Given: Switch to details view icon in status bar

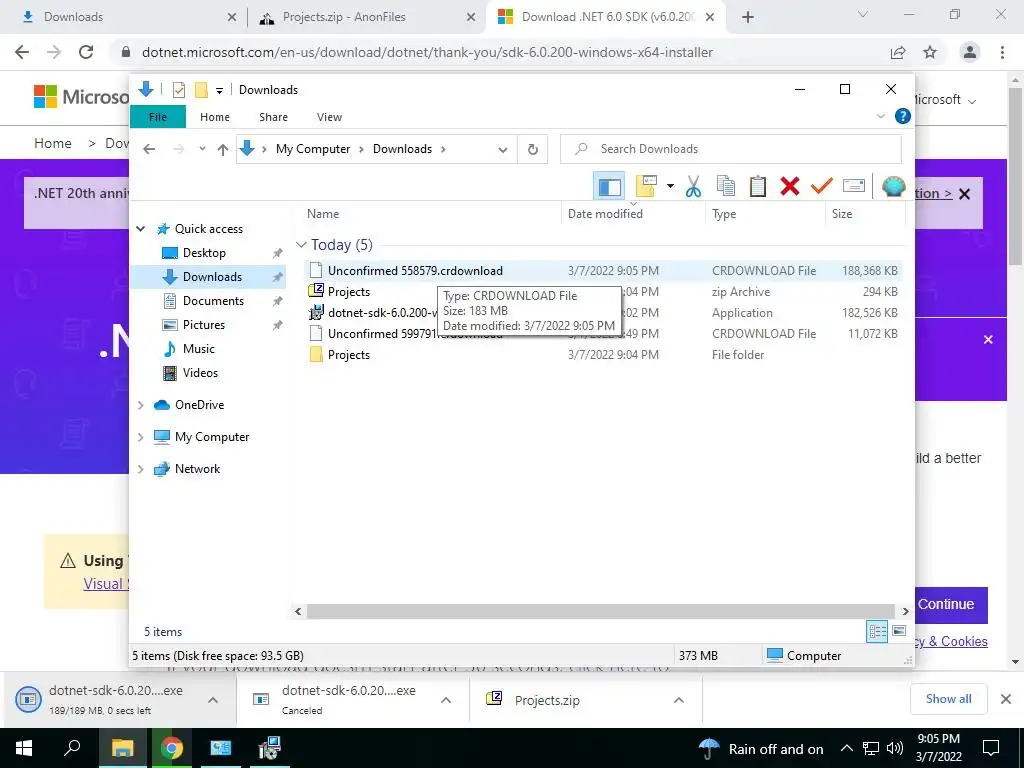Looking at the screenshot, I should [877, 631].
